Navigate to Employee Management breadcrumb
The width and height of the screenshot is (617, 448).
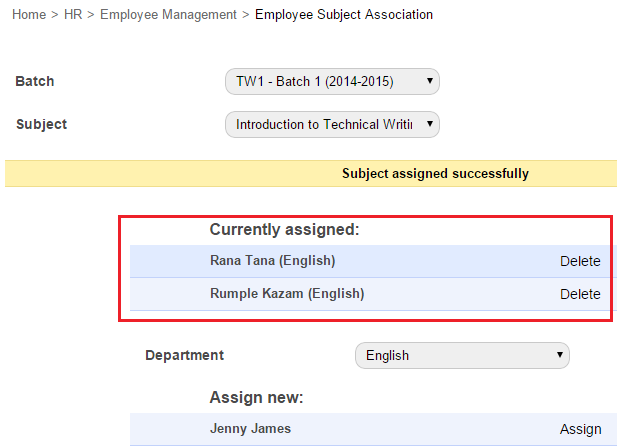tap(169, 15)
